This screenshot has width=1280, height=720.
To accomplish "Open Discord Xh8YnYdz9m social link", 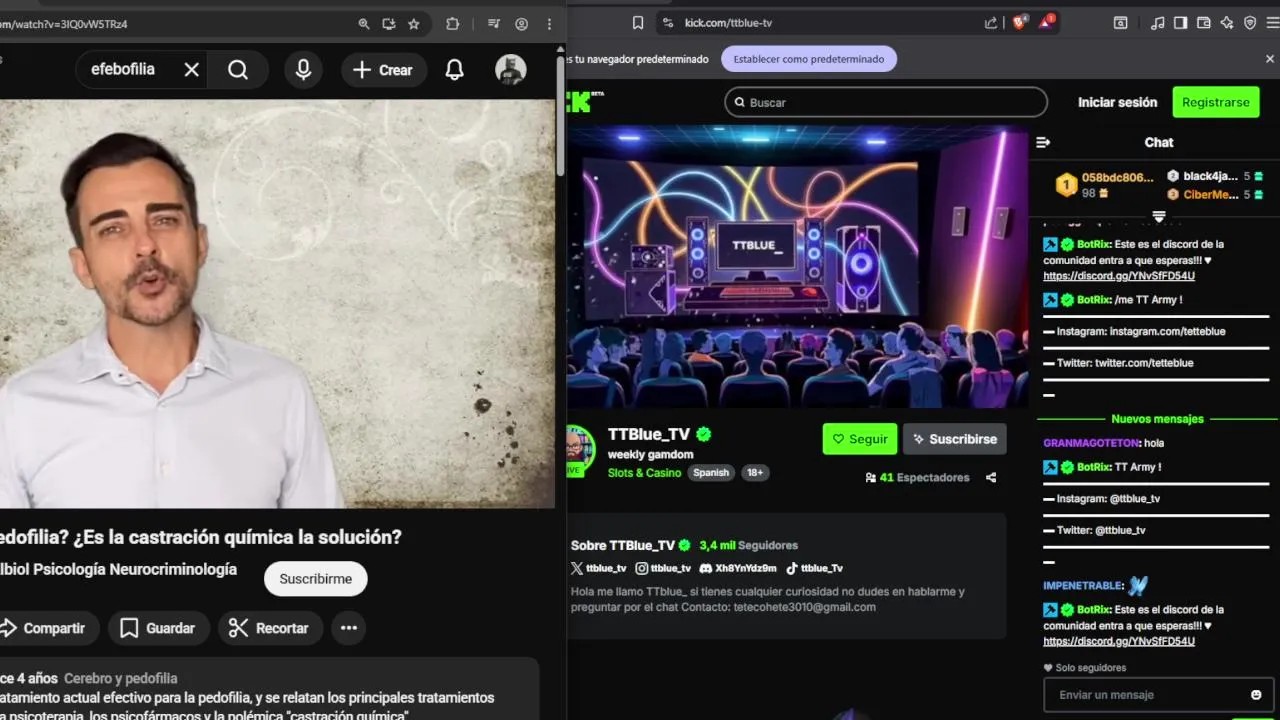I will tap(738, 568).
